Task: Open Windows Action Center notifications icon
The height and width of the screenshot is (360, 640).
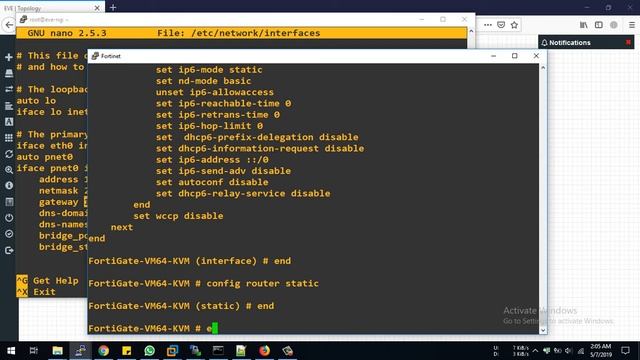Action: pyautogui.click(x=625, y=351)
